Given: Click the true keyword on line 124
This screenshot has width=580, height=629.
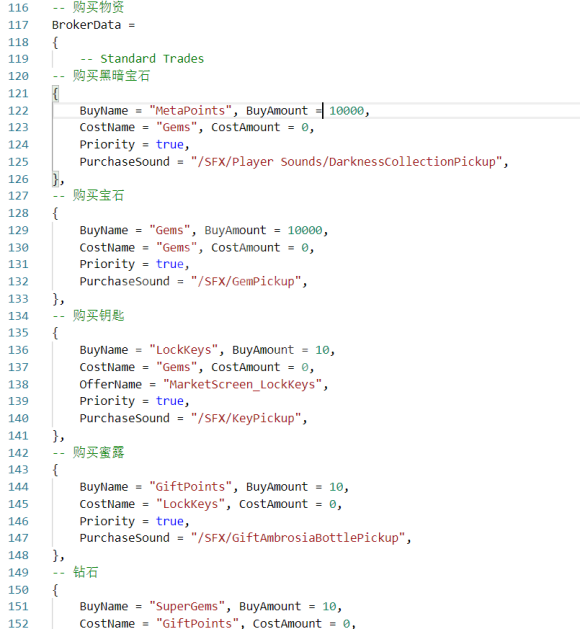Looking at the screenshot, I should click(x=170, y=144).
